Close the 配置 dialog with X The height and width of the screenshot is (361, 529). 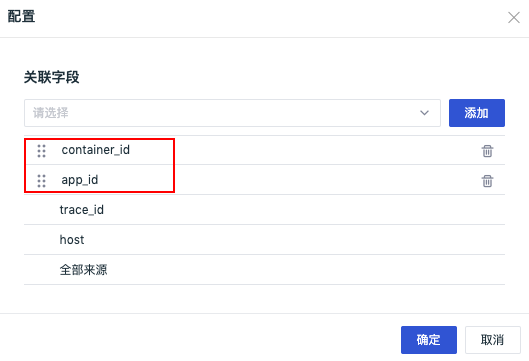click(x=513, y=18)
